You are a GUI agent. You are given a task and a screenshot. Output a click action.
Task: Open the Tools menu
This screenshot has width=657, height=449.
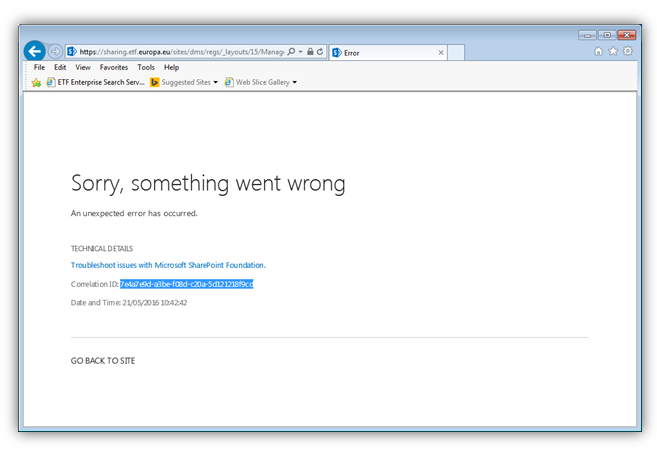(146, 68)
